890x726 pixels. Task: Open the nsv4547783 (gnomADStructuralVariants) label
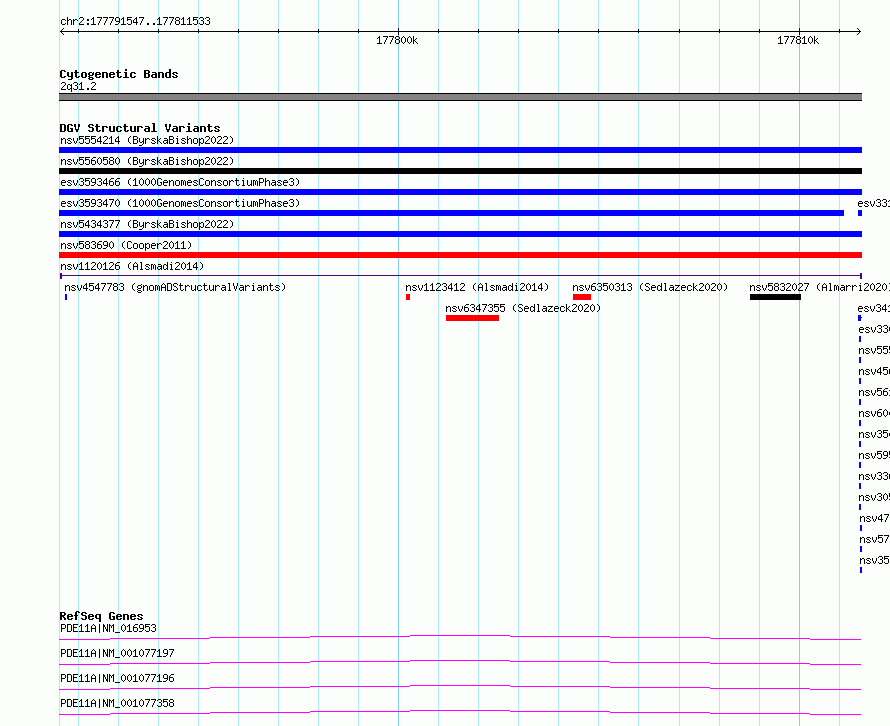(x=175, y=287)
